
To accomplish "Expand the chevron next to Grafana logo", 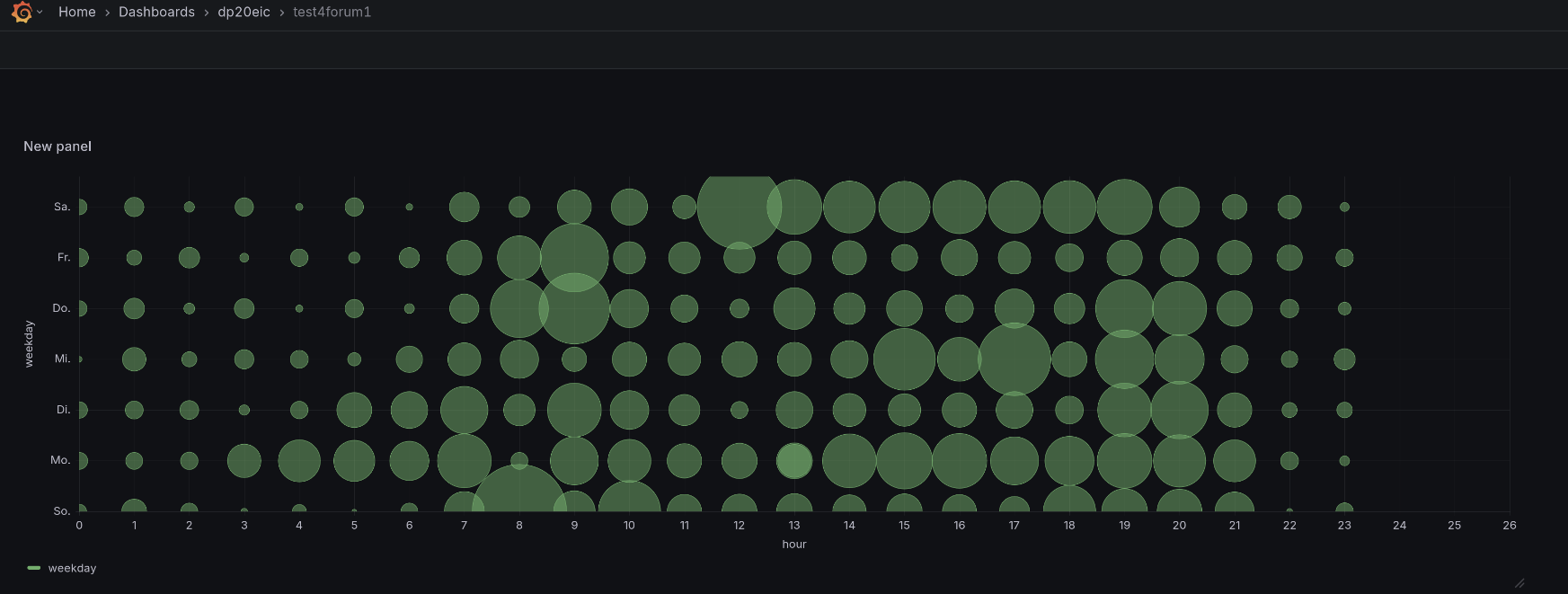I will pos(40,13).
